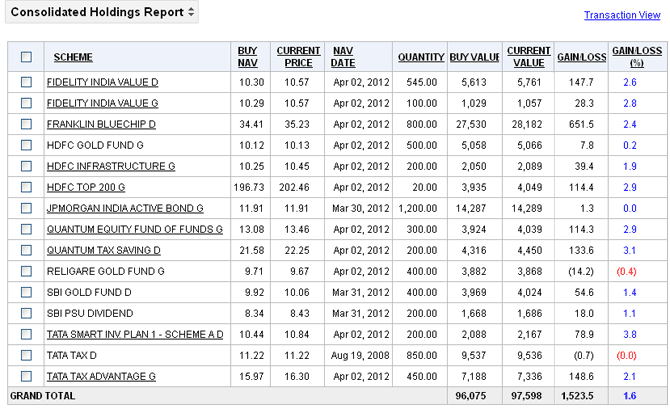Viewport: 670px width, 409px height.
Task: Sort by Quantity column header
Action: point(421,57)
